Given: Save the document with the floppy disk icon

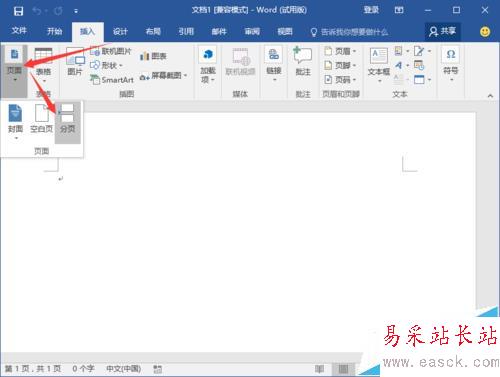Looking at the screenshot, I should [18, 11].
